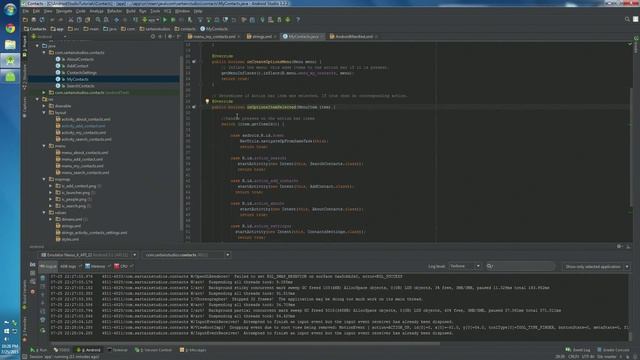Screen dimensions: 640x360
Task: Click the logcat horizontal scrollbar
Action: 245,343
